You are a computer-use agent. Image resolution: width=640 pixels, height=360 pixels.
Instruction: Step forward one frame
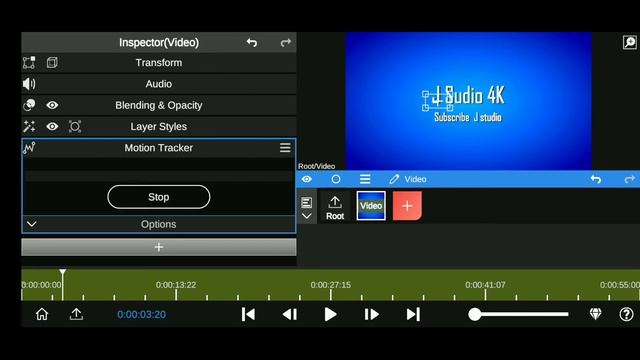[x=371, y=314]
